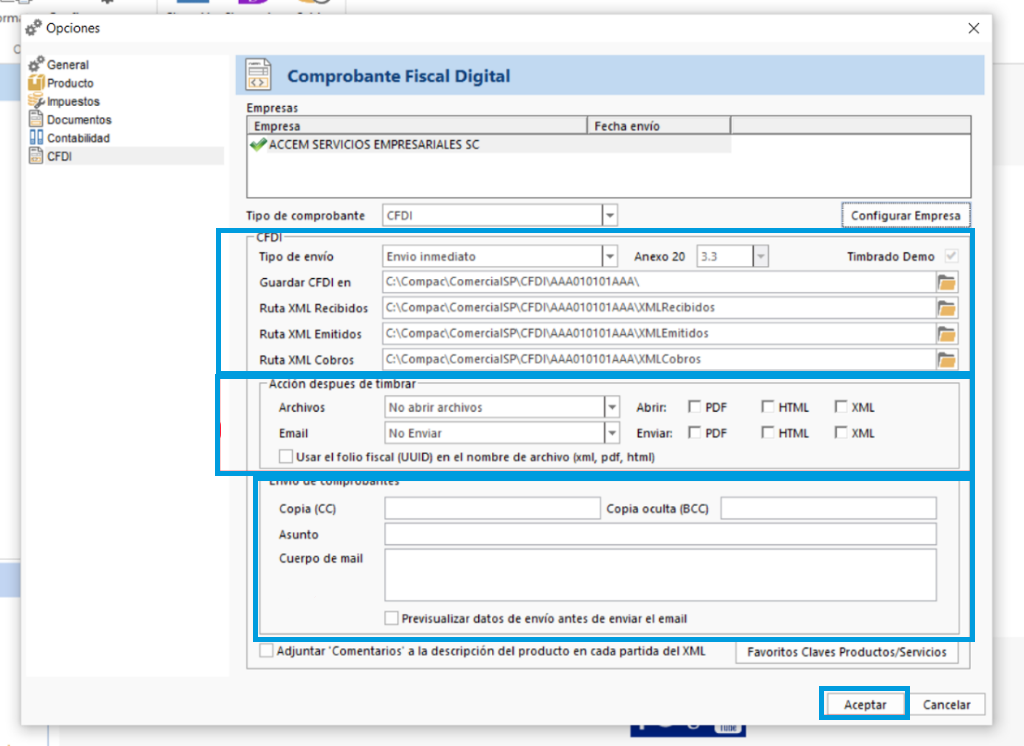Click folder icon beside Guardar CFDI en
This screenshot has width=1024, height=746.
pos(946,283)
